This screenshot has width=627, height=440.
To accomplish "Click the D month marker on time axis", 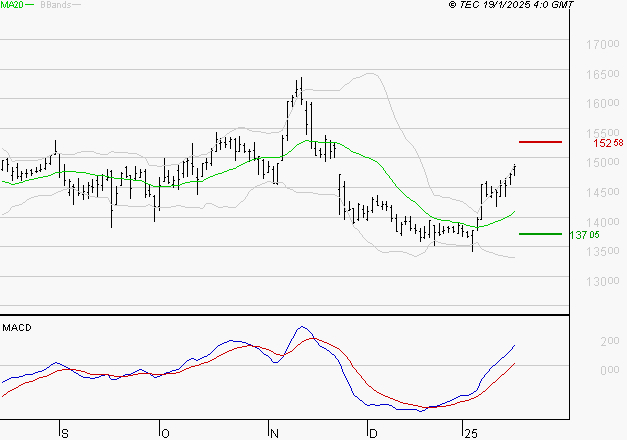I will pos(373,433).
